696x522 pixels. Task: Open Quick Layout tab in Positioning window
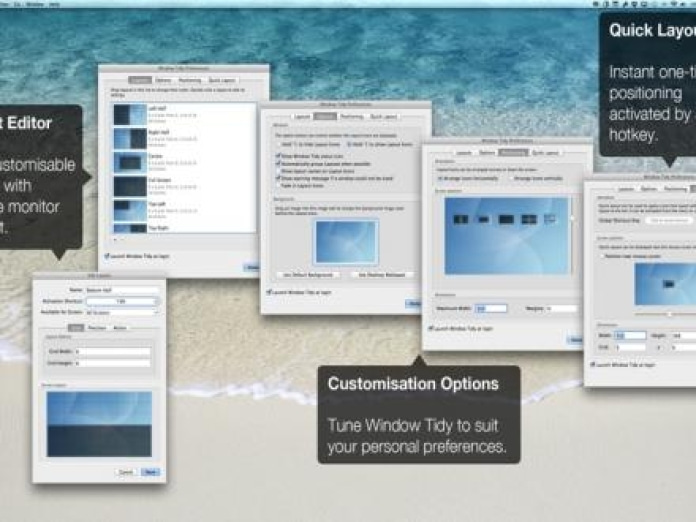[546, 153]
